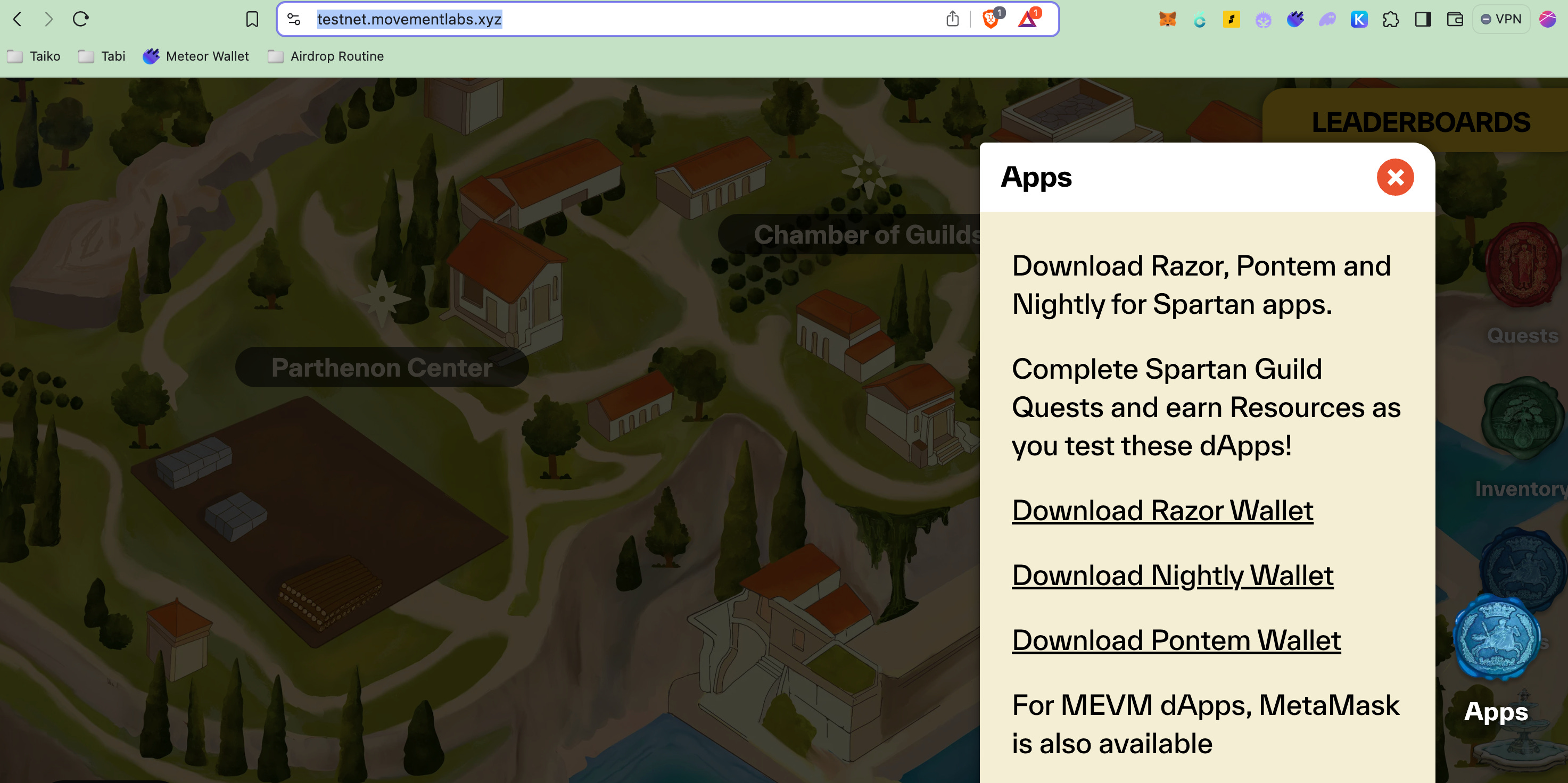Open the extensions puzzle piece menu
The image size is (1568, 783).
click(x=1391, y=20)
